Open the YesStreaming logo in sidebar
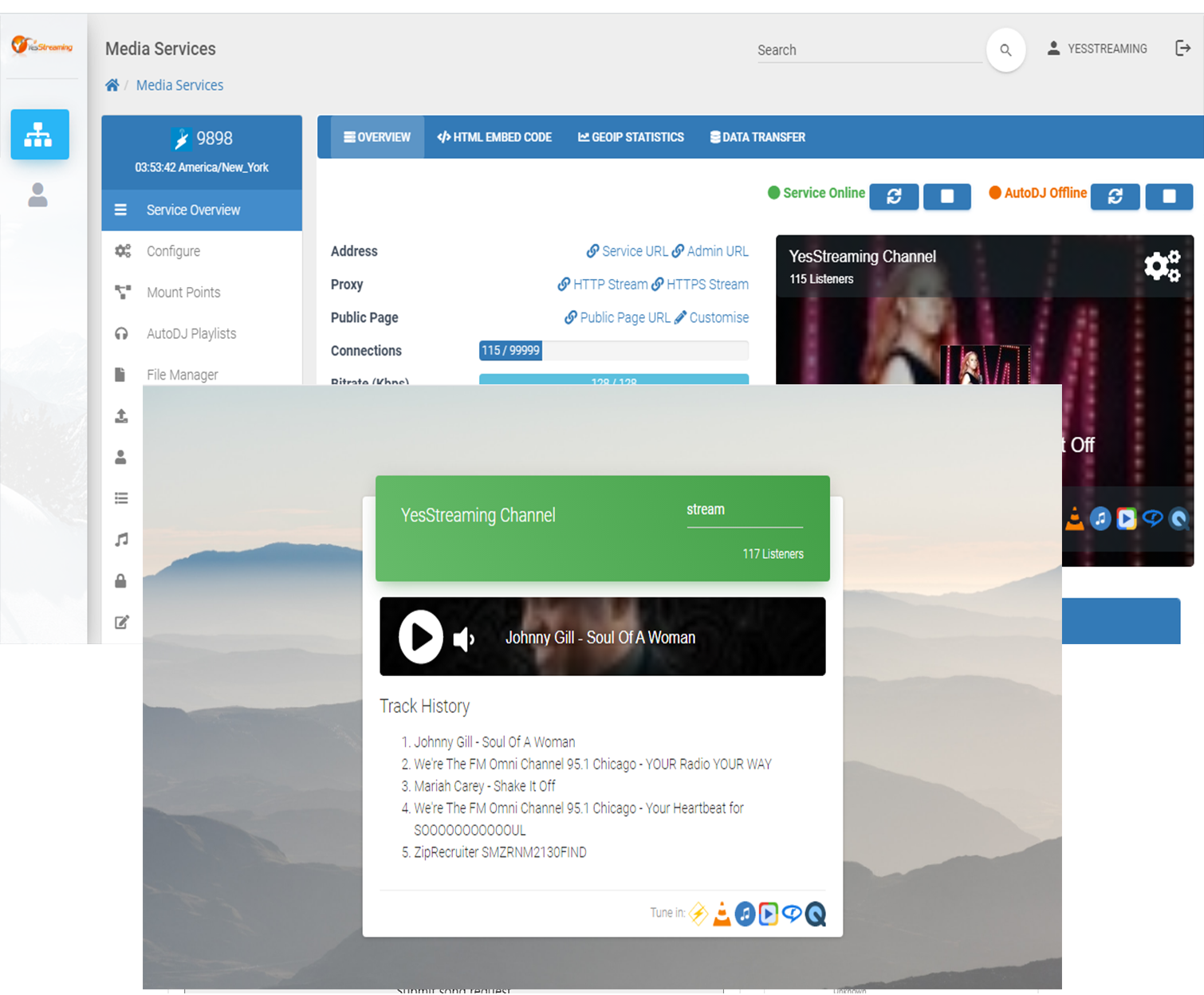The height and width of the screenshot is (995, 1204). 42,45
